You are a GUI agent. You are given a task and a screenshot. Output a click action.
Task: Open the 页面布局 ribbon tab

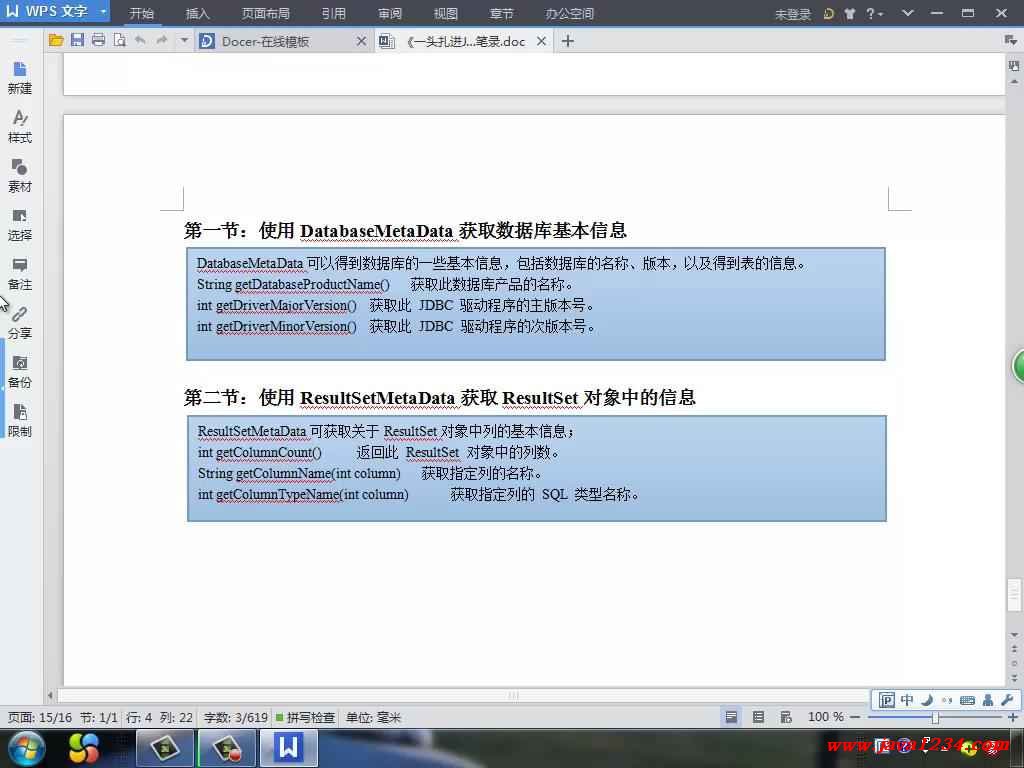(x=265, y=13)
